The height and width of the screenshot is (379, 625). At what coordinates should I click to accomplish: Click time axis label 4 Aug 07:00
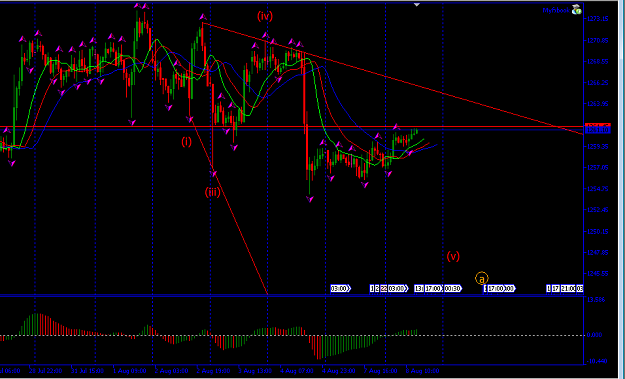coord(297,371)
